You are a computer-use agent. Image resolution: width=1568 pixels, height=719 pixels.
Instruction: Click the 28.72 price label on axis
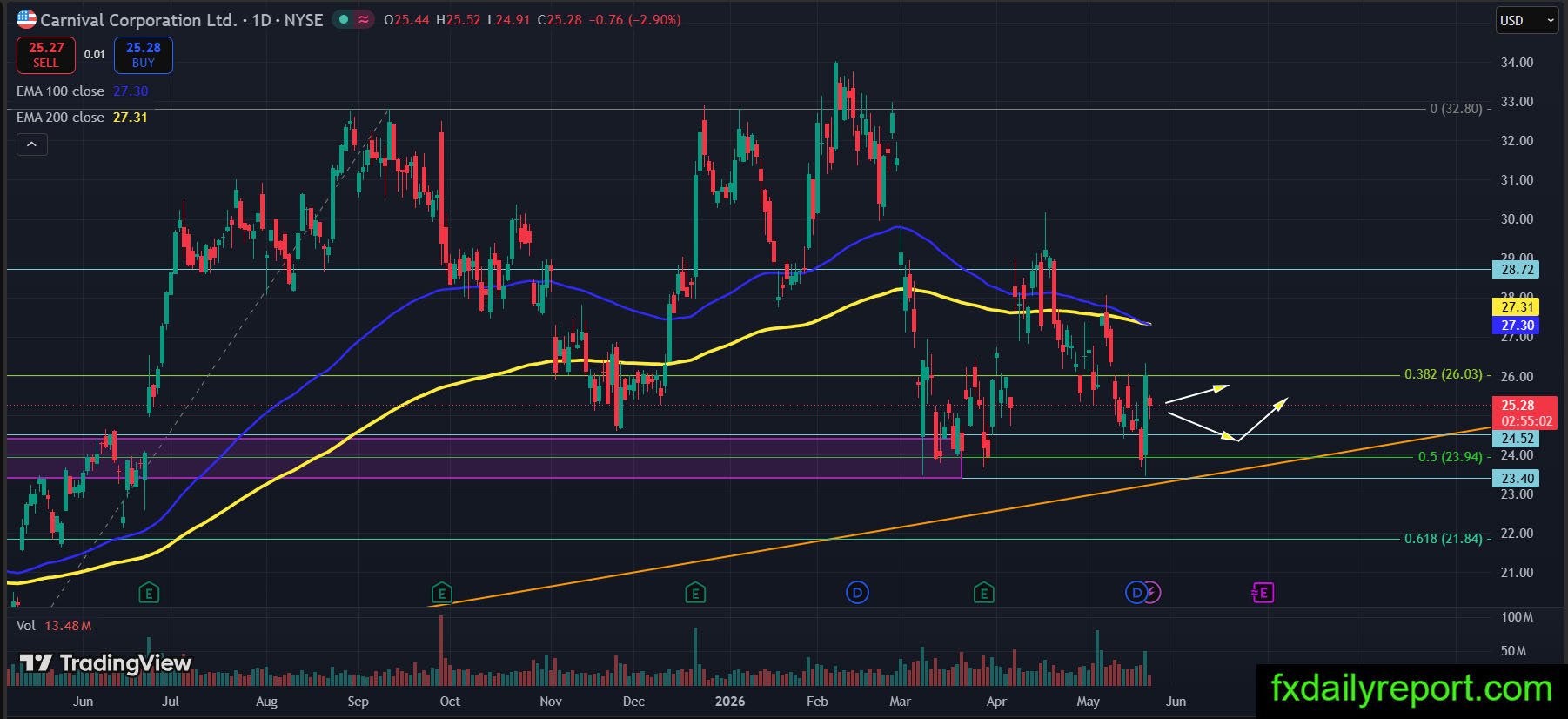tap(1517, 270)
